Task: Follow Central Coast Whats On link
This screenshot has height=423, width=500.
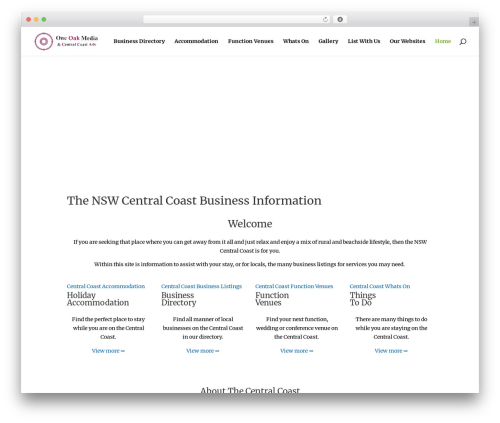Action: click(380, 286)
